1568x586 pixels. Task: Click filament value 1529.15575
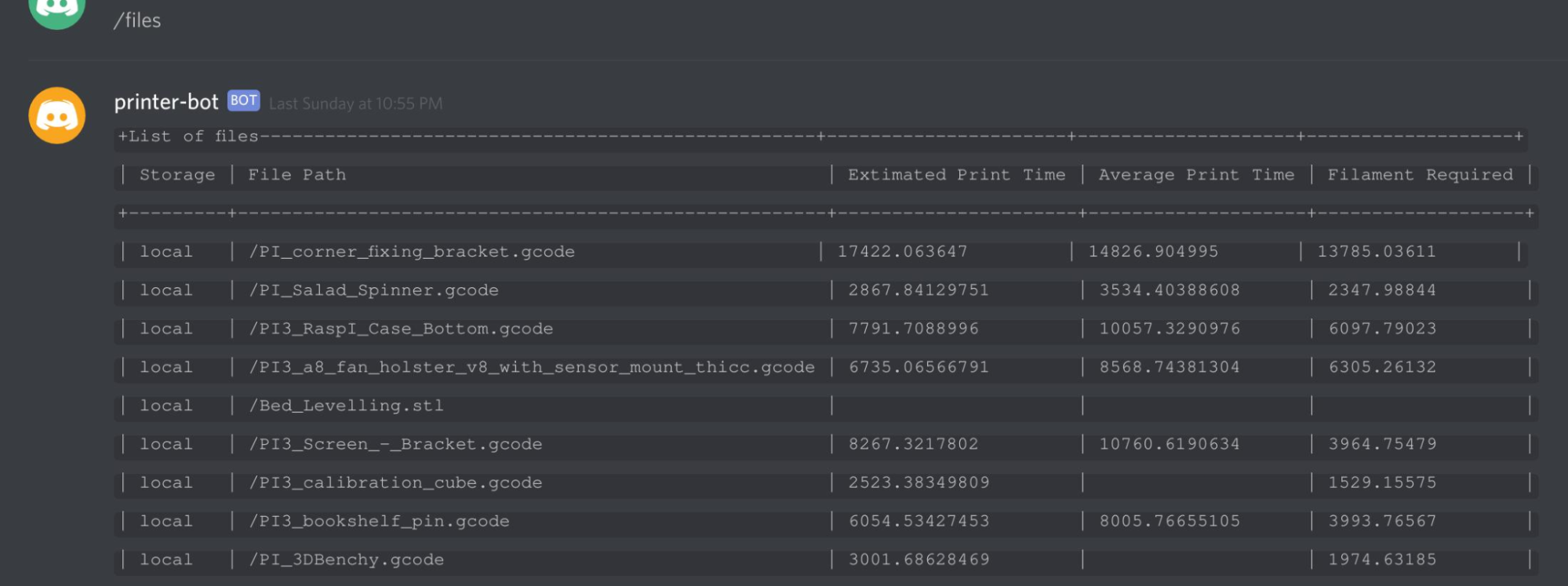point(1382,482)
